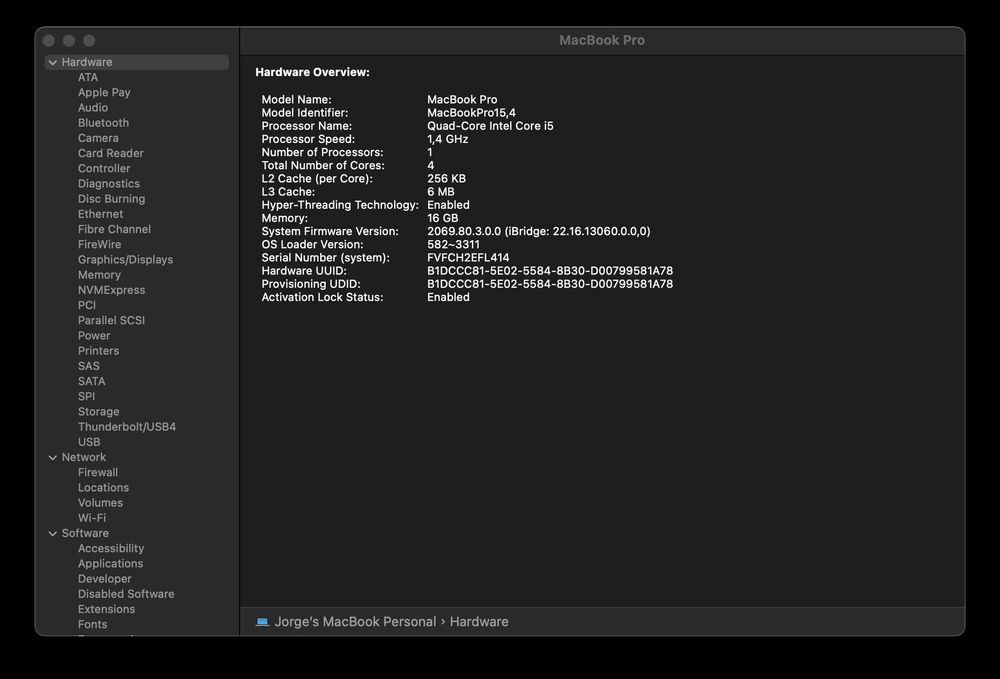Viewport: 1000px width, 679px height.
Task: Select Controller in the sidebar
Action: [x=104, y=168]
